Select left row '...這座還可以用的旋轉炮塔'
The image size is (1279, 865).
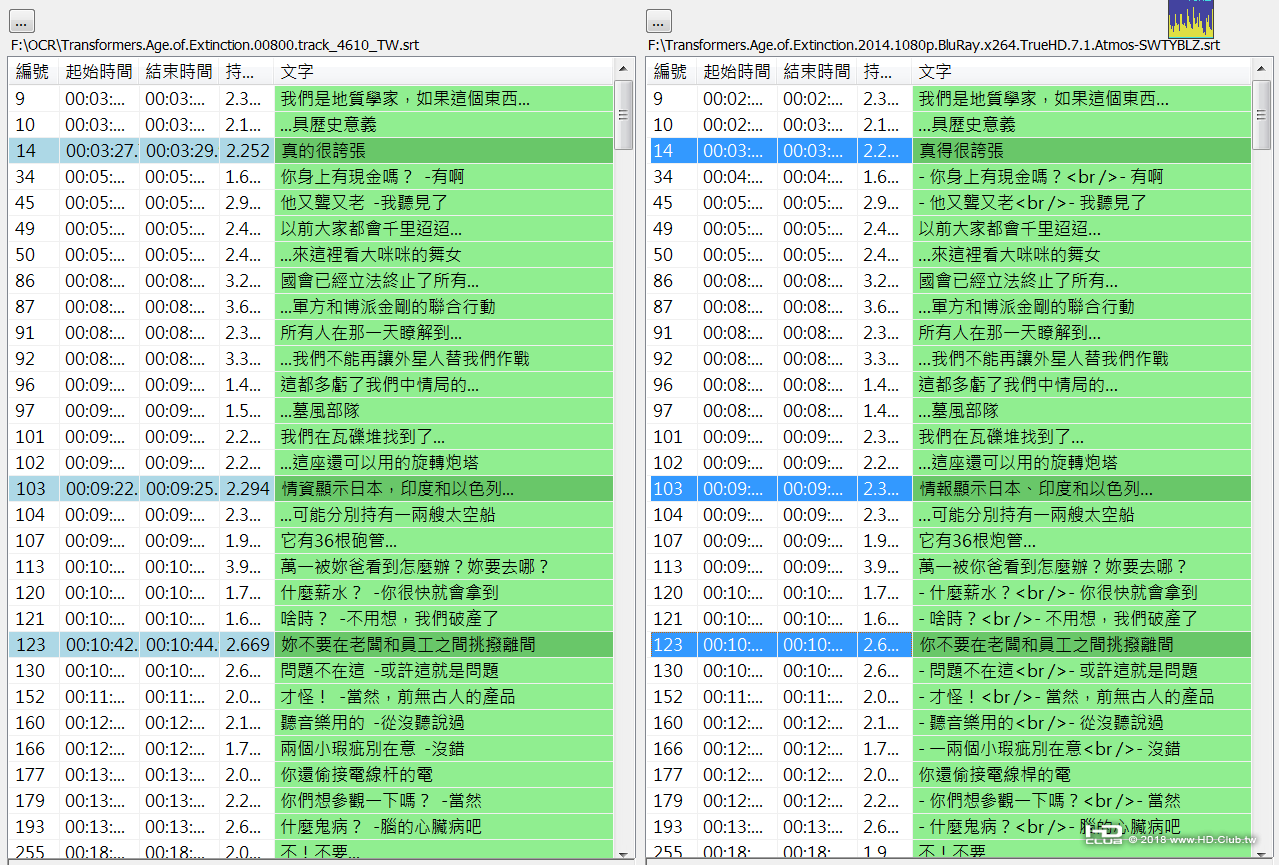pyautogui.click(x=311, y=462)
